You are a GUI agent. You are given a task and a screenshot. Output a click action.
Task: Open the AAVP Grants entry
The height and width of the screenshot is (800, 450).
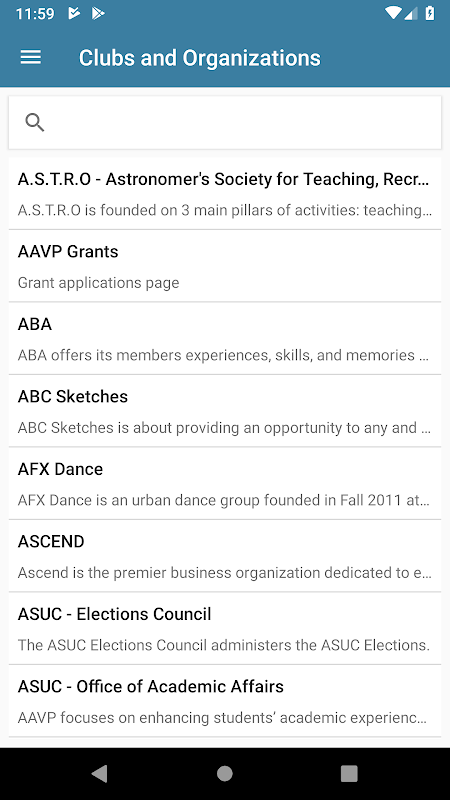[225, 266]
